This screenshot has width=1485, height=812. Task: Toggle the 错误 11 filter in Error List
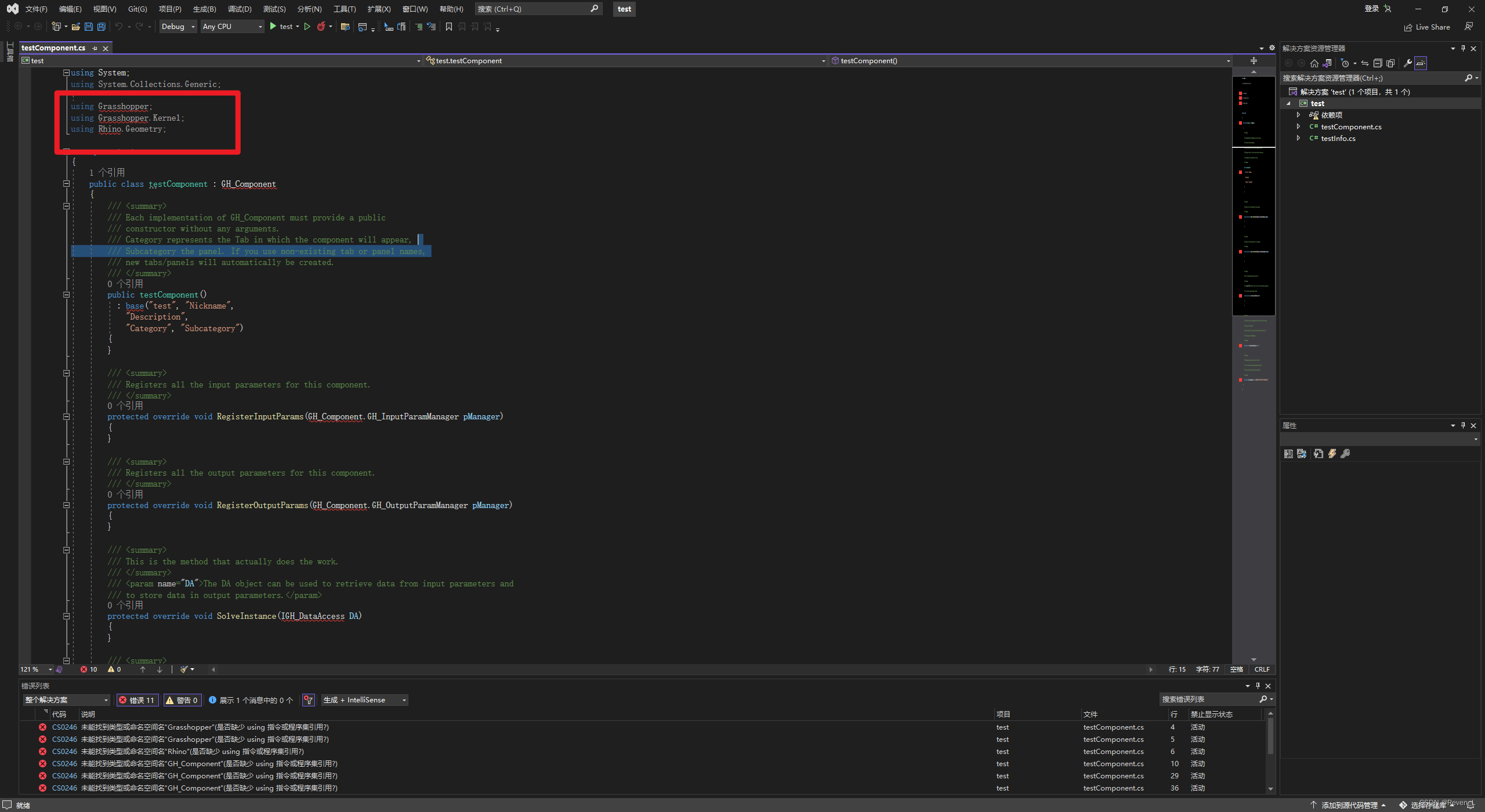[137, 699]
